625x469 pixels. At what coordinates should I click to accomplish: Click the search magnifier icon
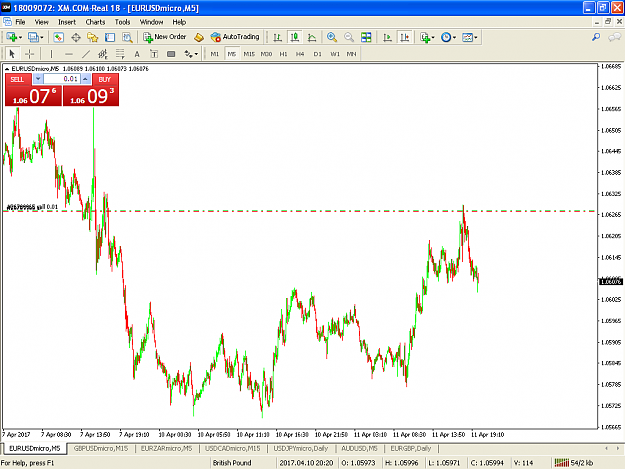596,37
